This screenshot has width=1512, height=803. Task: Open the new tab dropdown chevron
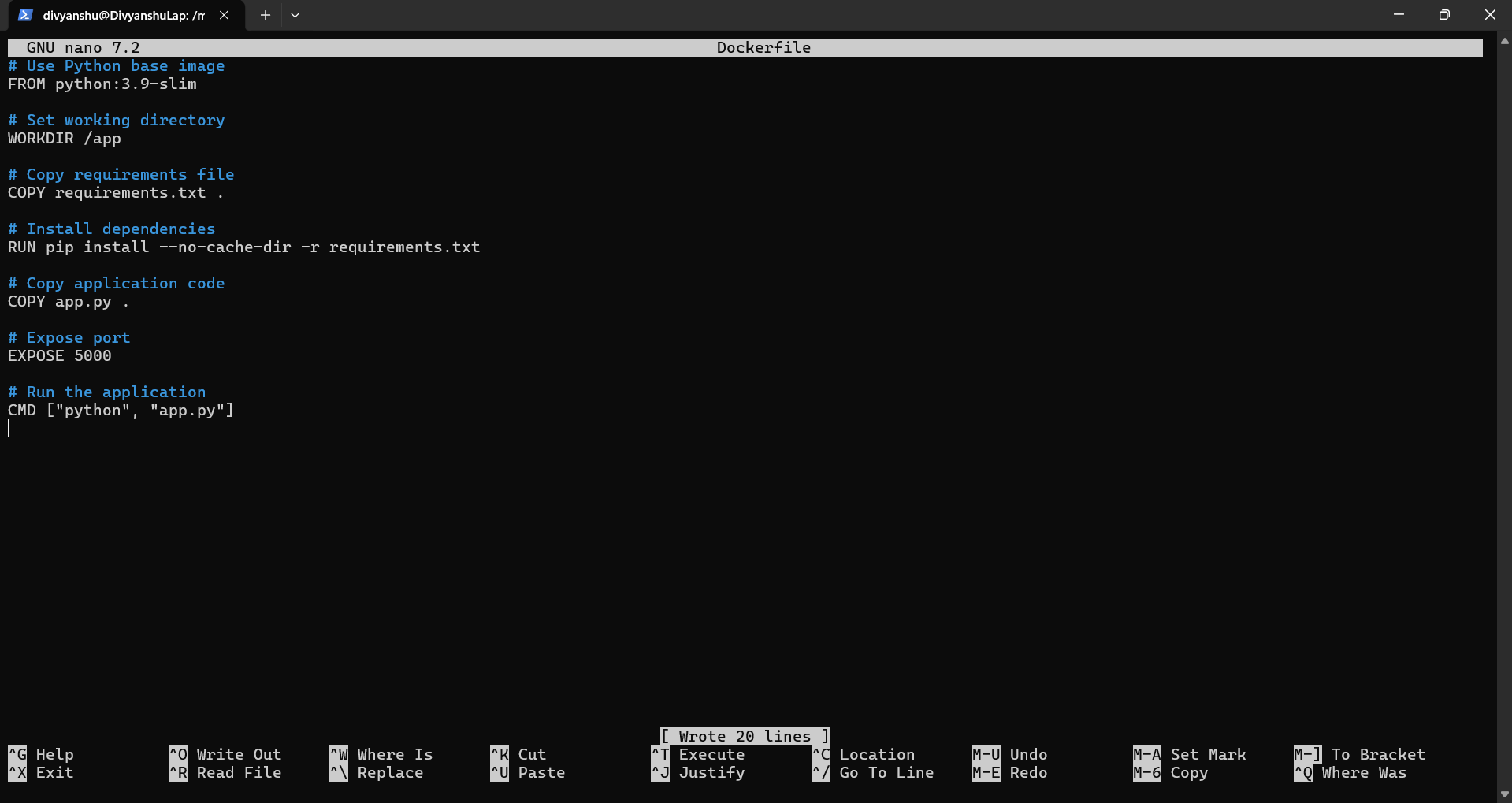(295, 15)
